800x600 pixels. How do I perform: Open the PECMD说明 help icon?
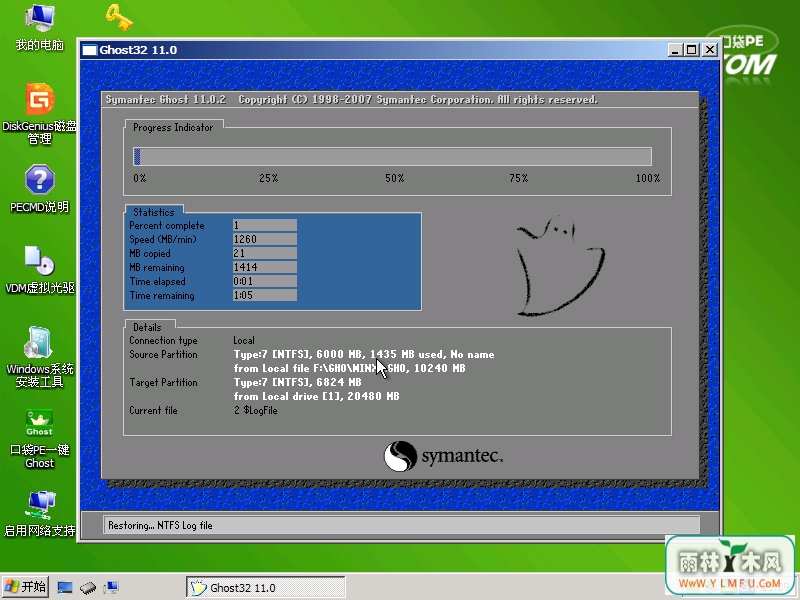point(39,188)
